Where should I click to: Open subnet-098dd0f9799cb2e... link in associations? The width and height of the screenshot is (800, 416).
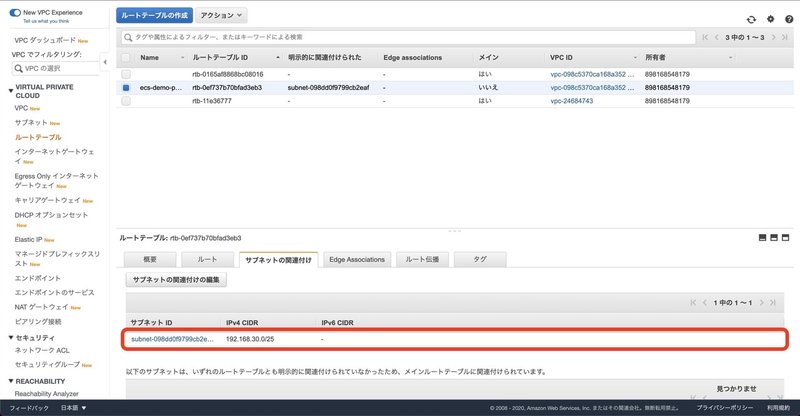tap(172, 339)
